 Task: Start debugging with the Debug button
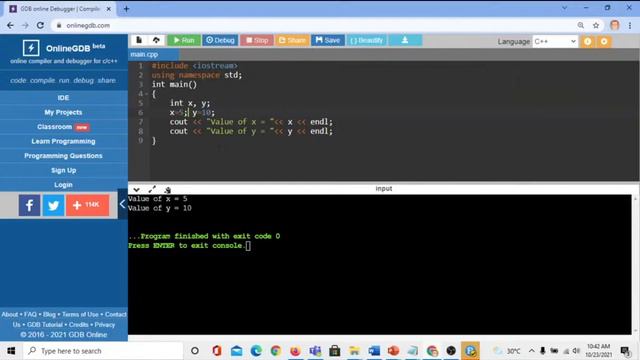(220, 40)
